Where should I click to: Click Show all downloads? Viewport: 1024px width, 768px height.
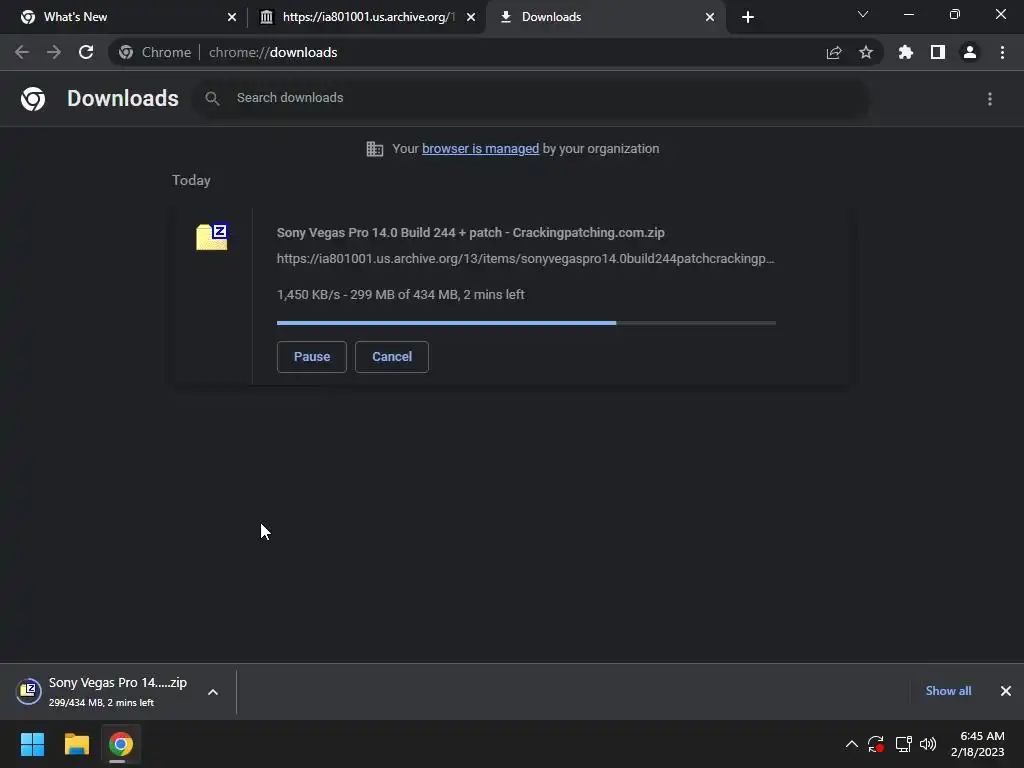click(x=948, y=691)
